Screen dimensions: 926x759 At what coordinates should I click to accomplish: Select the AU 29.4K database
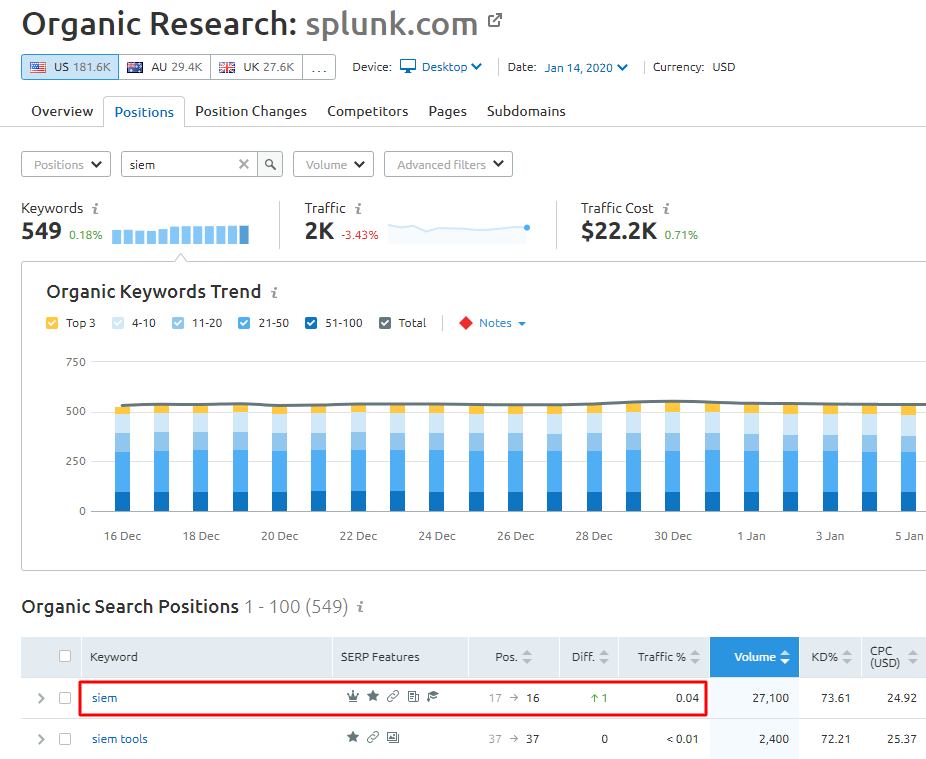(x=165, y=67)
